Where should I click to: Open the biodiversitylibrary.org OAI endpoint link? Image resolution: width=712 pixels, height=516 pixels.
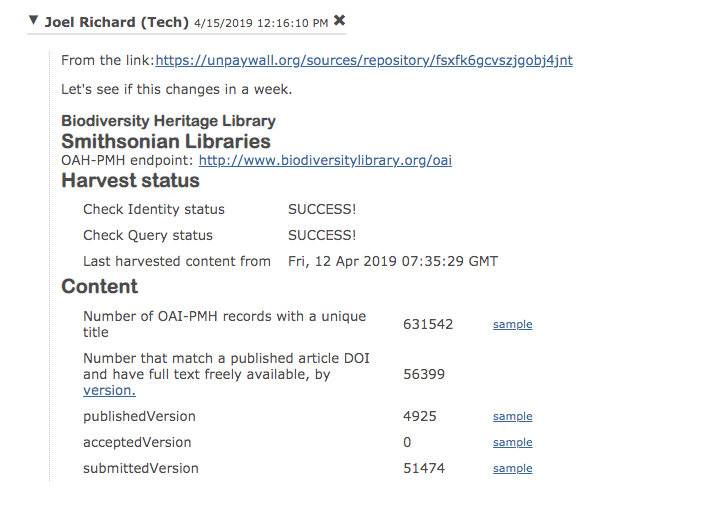pyautogui.click(x=325, y=160)
